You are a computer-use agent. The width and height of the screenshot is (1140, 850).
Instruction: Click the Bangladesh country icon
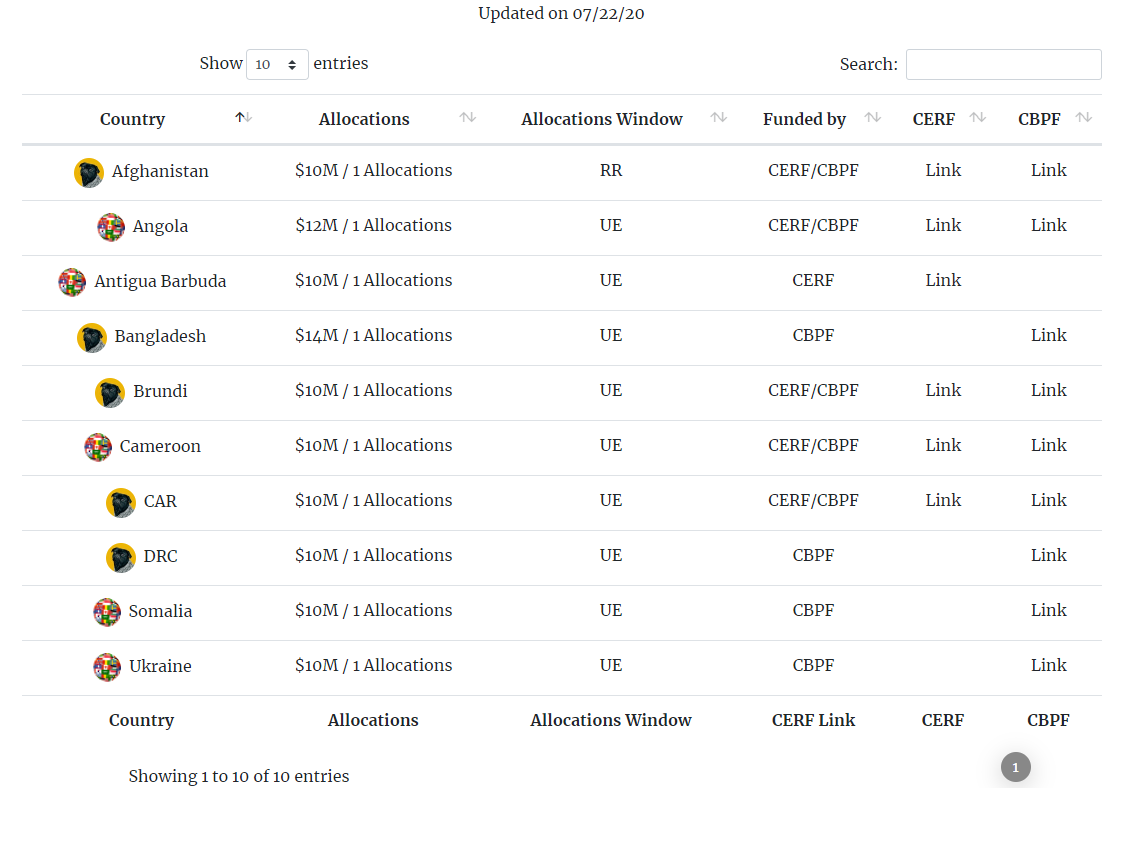tap(92, 337)
